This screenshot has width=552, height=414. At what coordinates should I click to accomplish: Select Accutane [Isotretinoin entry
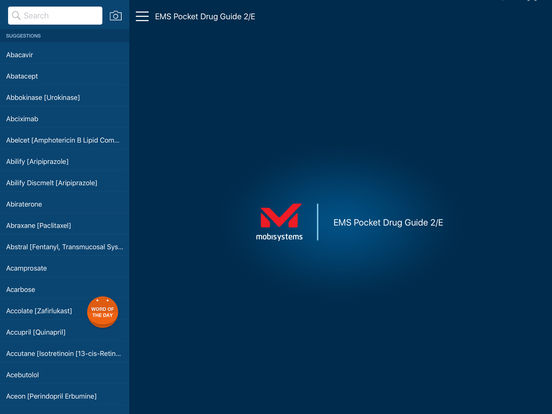[x=64, y=353]
